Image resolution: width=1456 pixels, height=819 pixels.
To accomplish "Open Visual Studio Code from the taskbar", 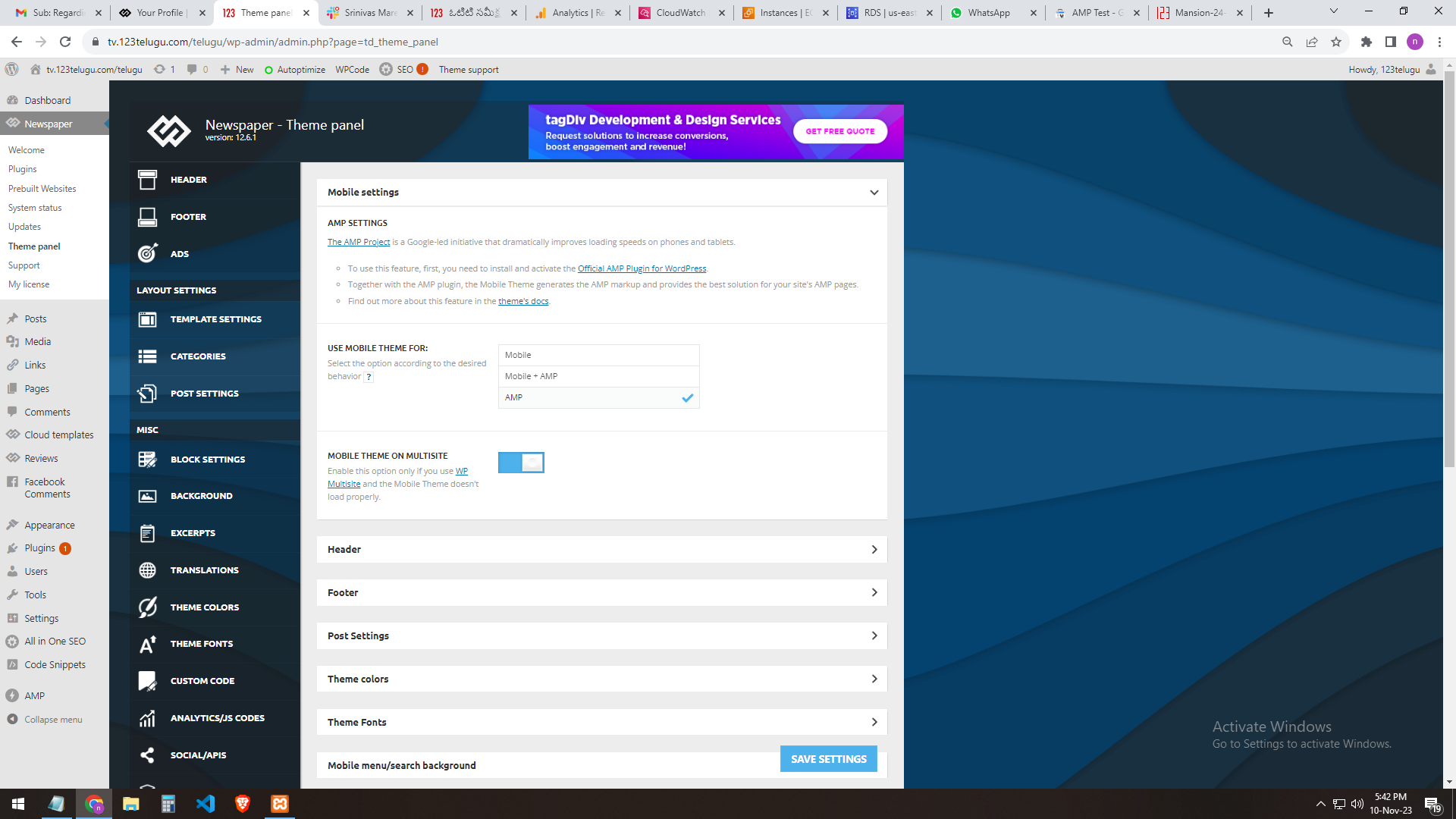I will [206, 804].
